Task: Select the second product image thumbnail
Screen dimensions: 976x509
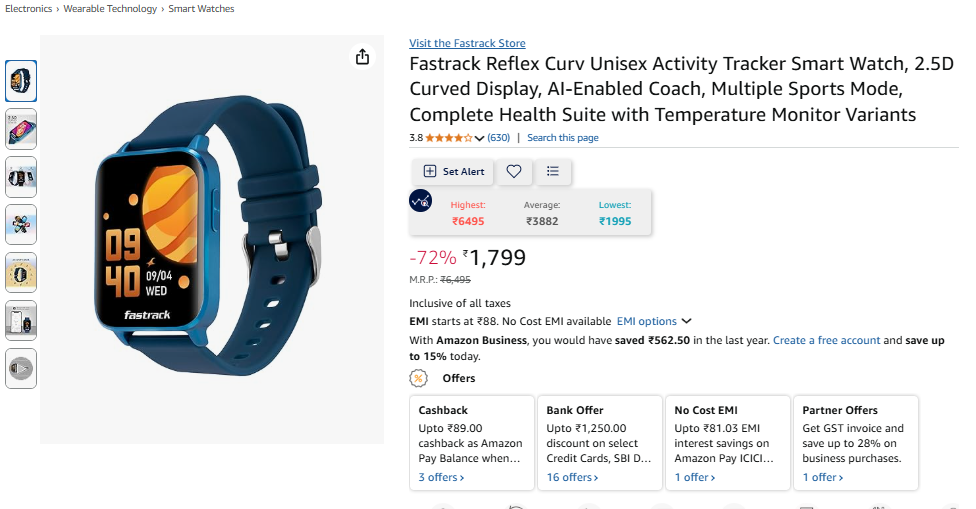Action: pos(21,129)
